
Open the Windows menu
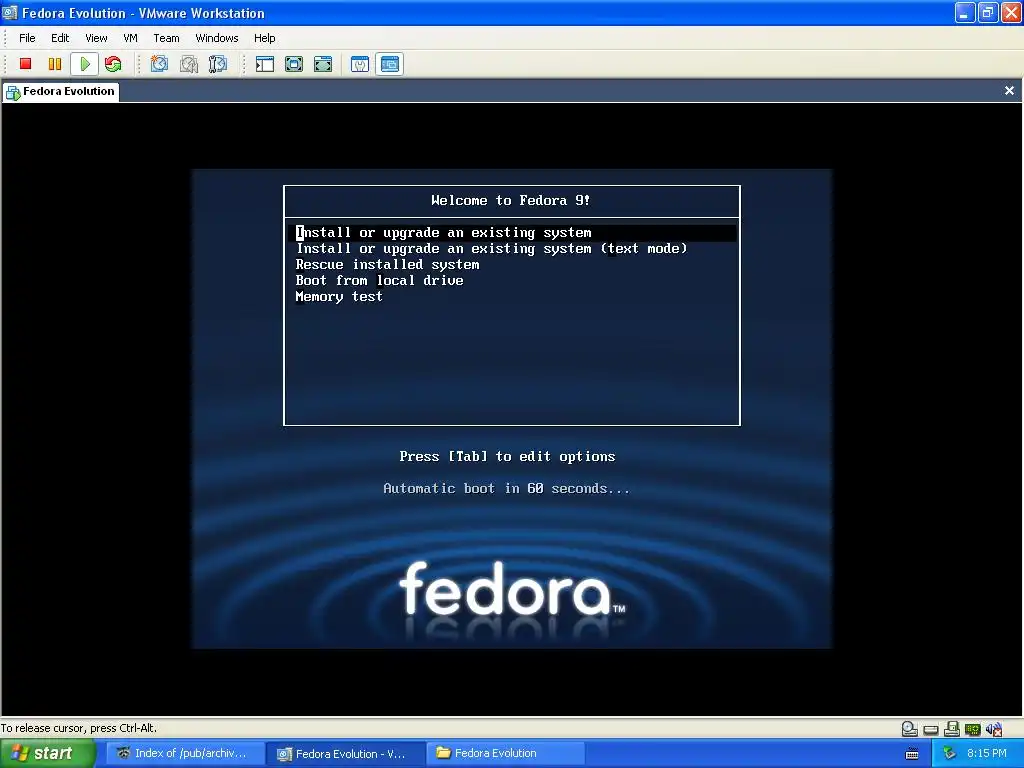tap(217, 38)
